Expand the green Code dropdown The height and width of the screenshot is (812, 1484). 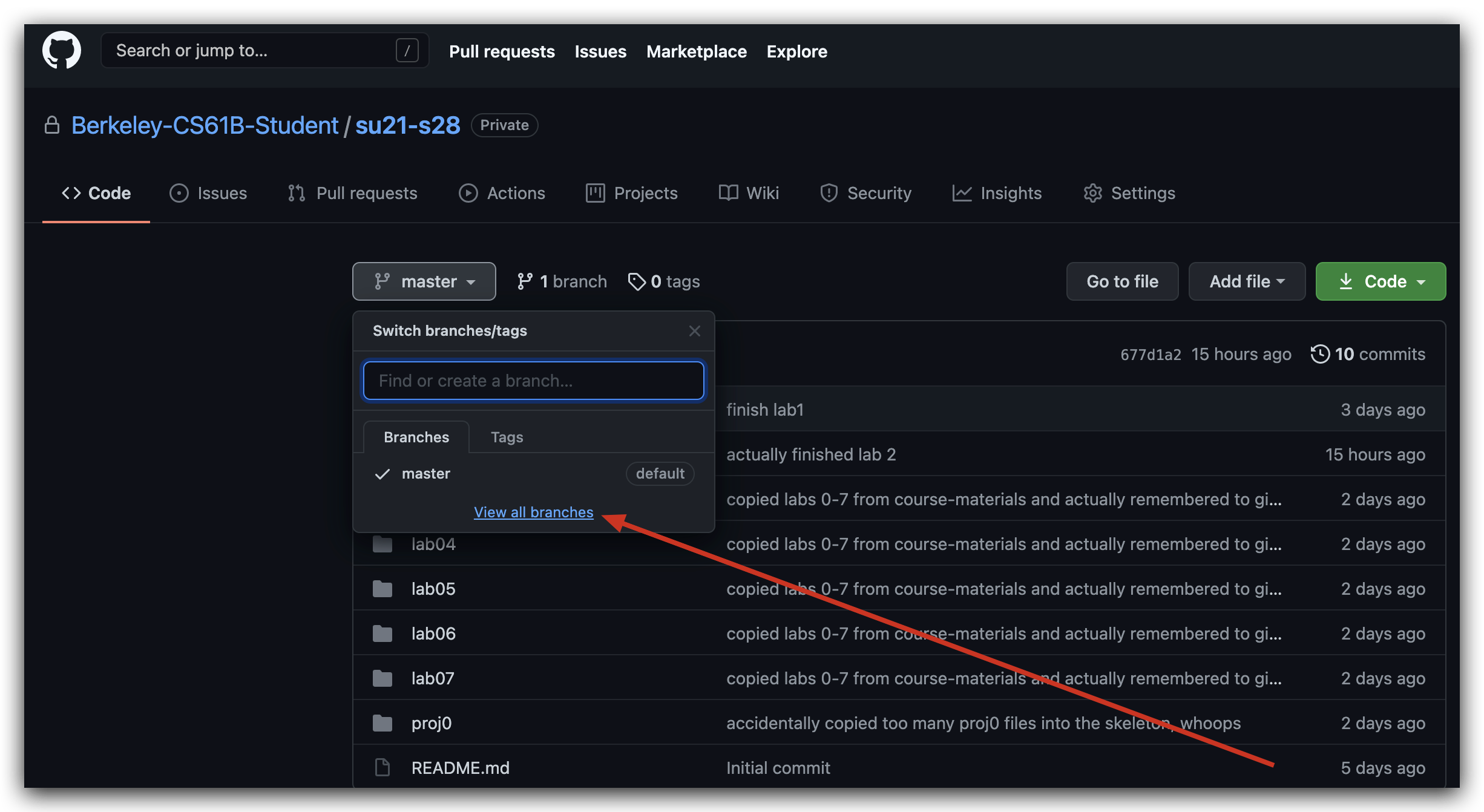point(1381,281)
